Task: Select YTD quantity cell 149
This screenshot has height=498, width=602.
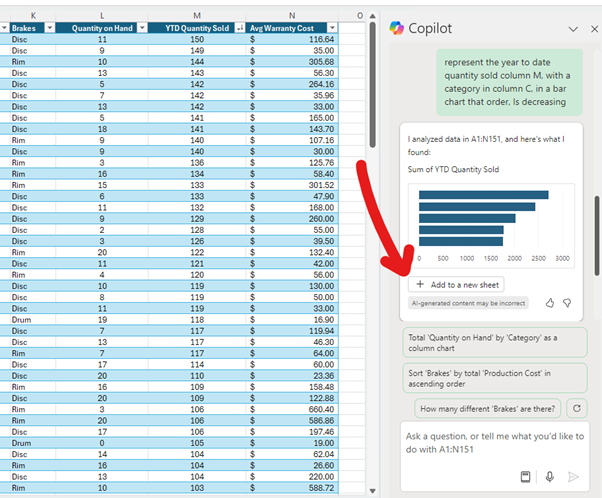Action: [197, 51]
